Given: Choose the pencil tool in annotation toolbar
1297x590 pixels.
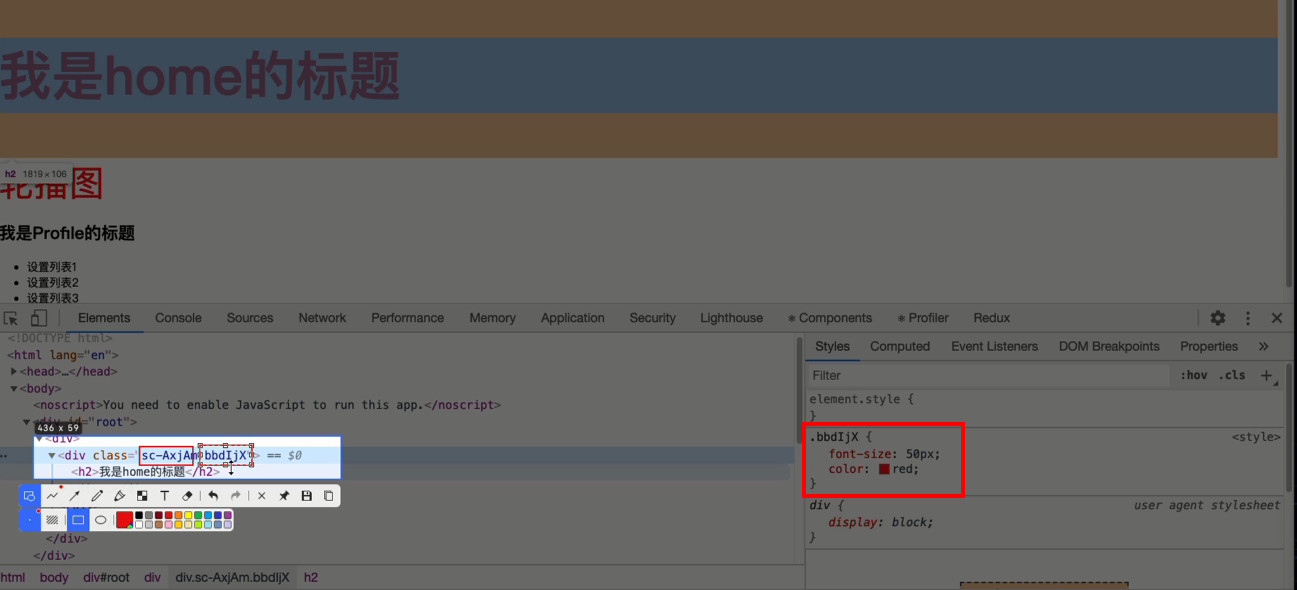Looking at the screenshot, I should pyautogui.click(x=97, y=496).
